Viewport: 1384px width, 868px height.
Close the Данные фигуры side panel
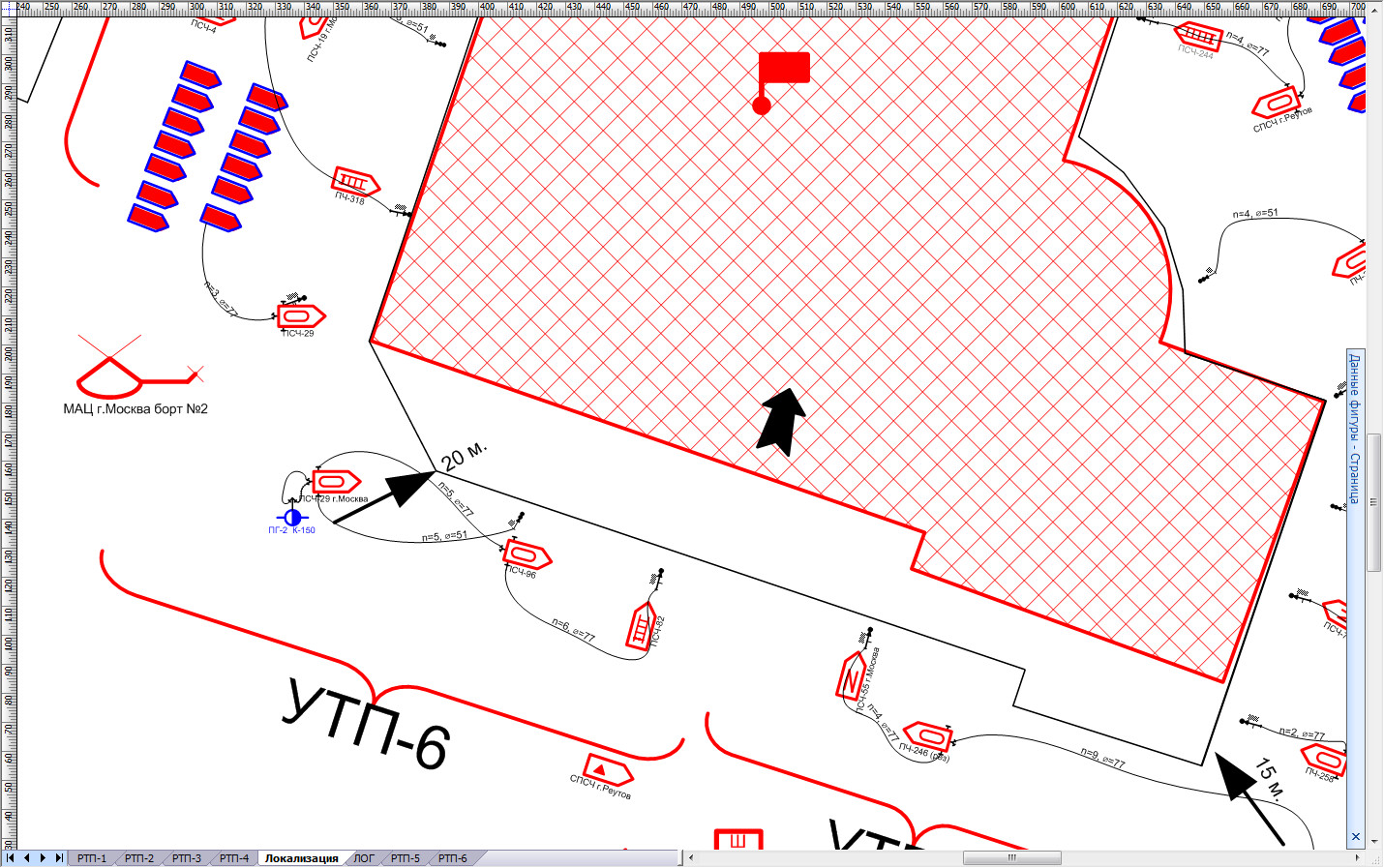(1356, 836)
